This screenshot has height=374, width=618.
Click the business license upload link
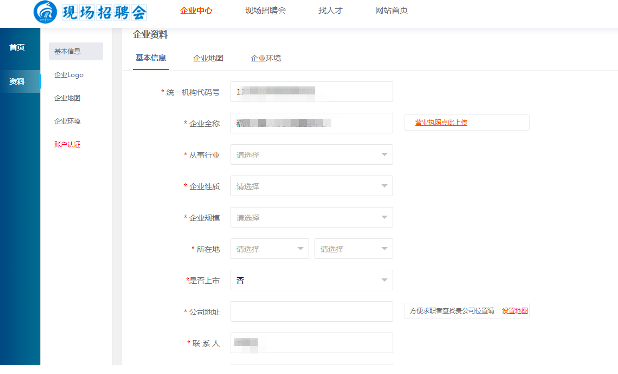tap(441, 122)
